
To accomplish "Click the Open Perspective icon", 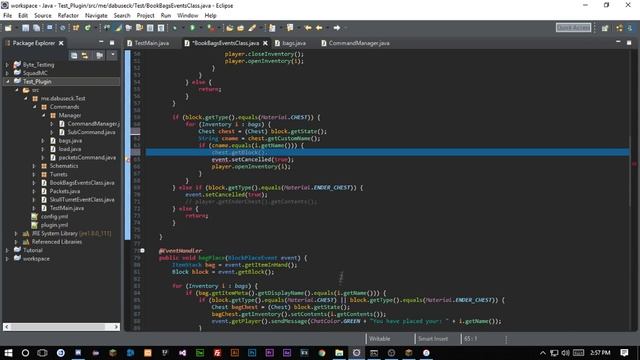I will [605, 28].
